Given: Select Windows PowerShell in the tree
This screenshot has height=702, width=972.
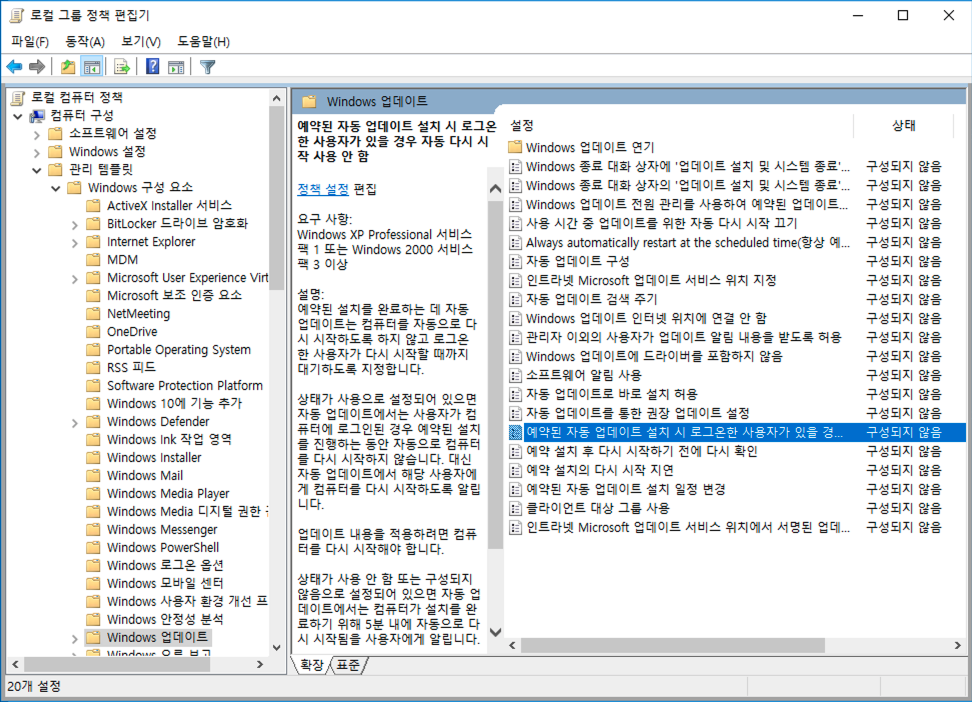Looking at the screenshot, I should pos(163,547).
